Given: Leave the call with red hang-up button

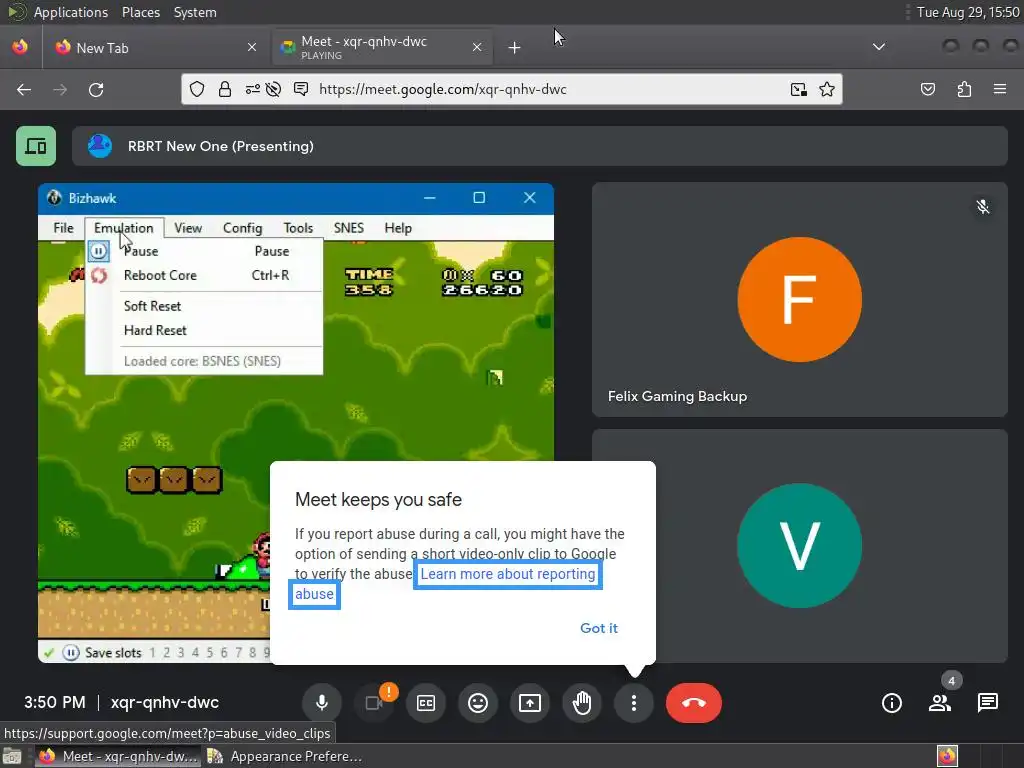Looking at the screenshot, I should pos(694,703).
